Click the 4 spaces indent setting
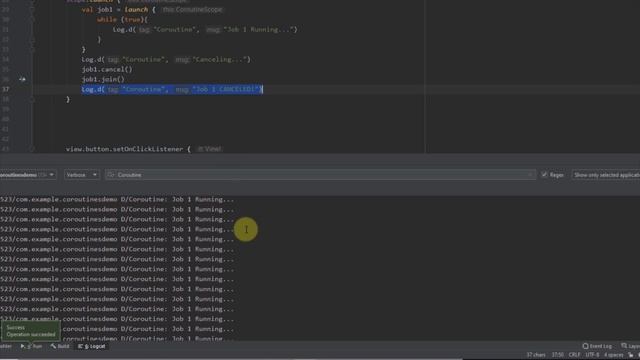Screen dimensions: 640x360 613,355
